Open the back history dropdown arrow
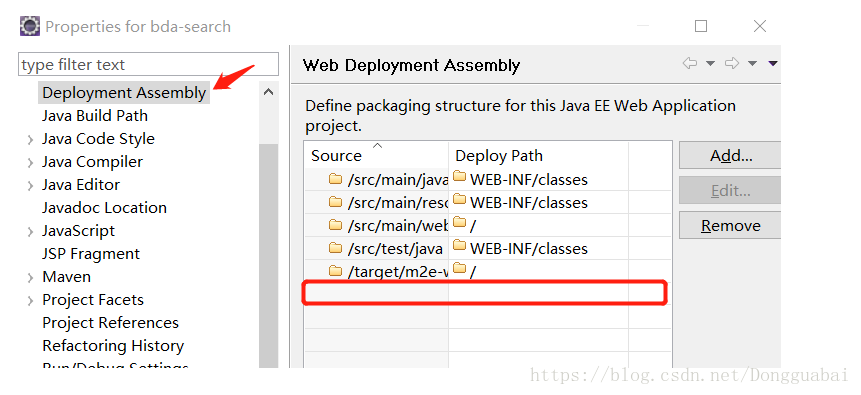The width and height of the screenshot is (861, 395). coord(710,64)
